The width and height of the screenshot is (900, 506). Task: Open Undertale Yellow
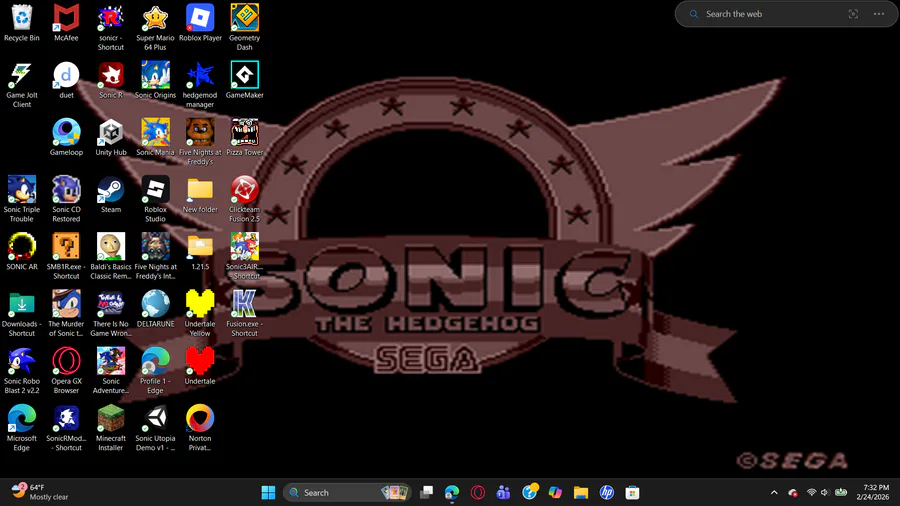pyautogui.click(x=200, y=314)
